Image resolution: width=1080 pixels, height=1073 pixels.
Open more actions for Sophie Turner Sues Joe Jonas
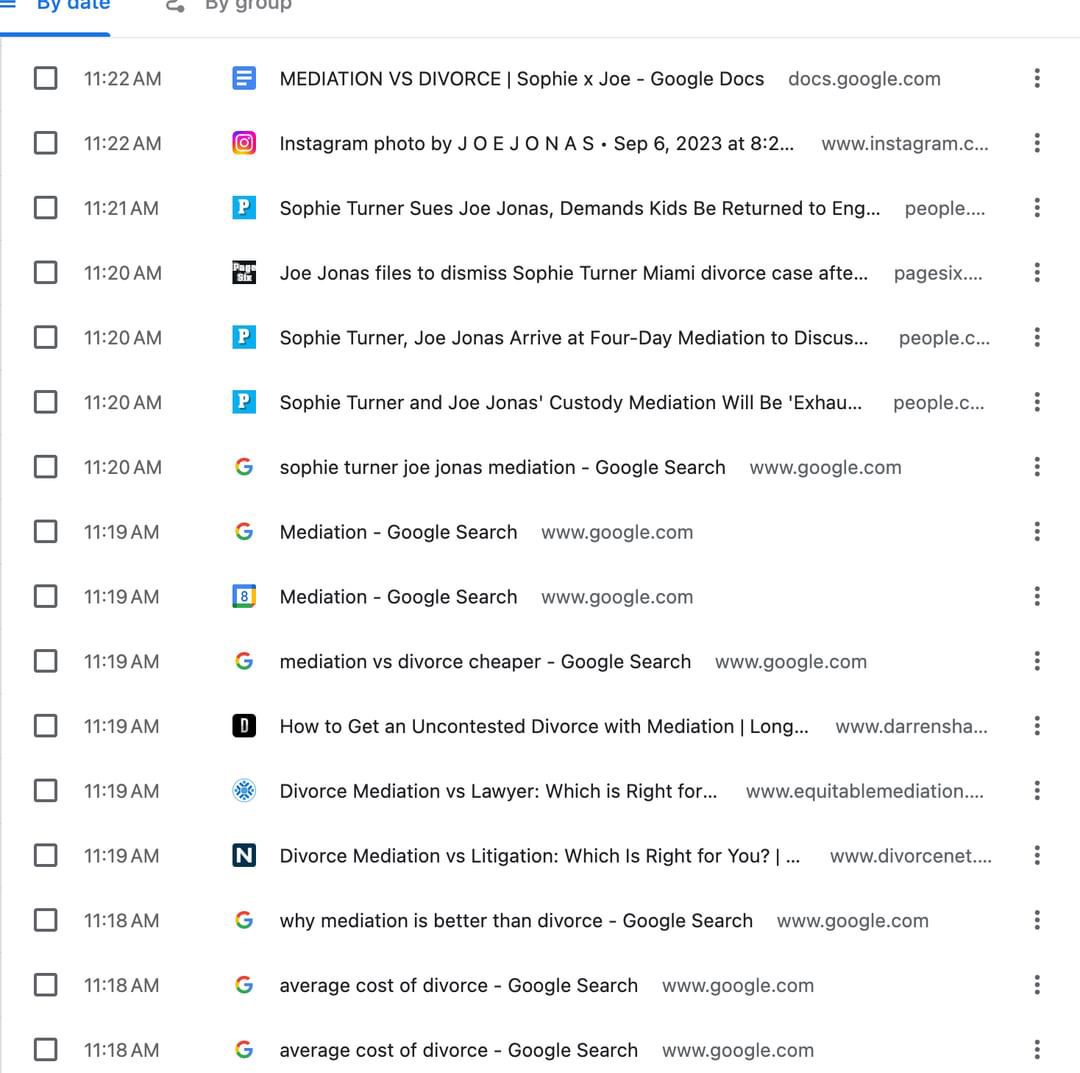(1037, 208)
